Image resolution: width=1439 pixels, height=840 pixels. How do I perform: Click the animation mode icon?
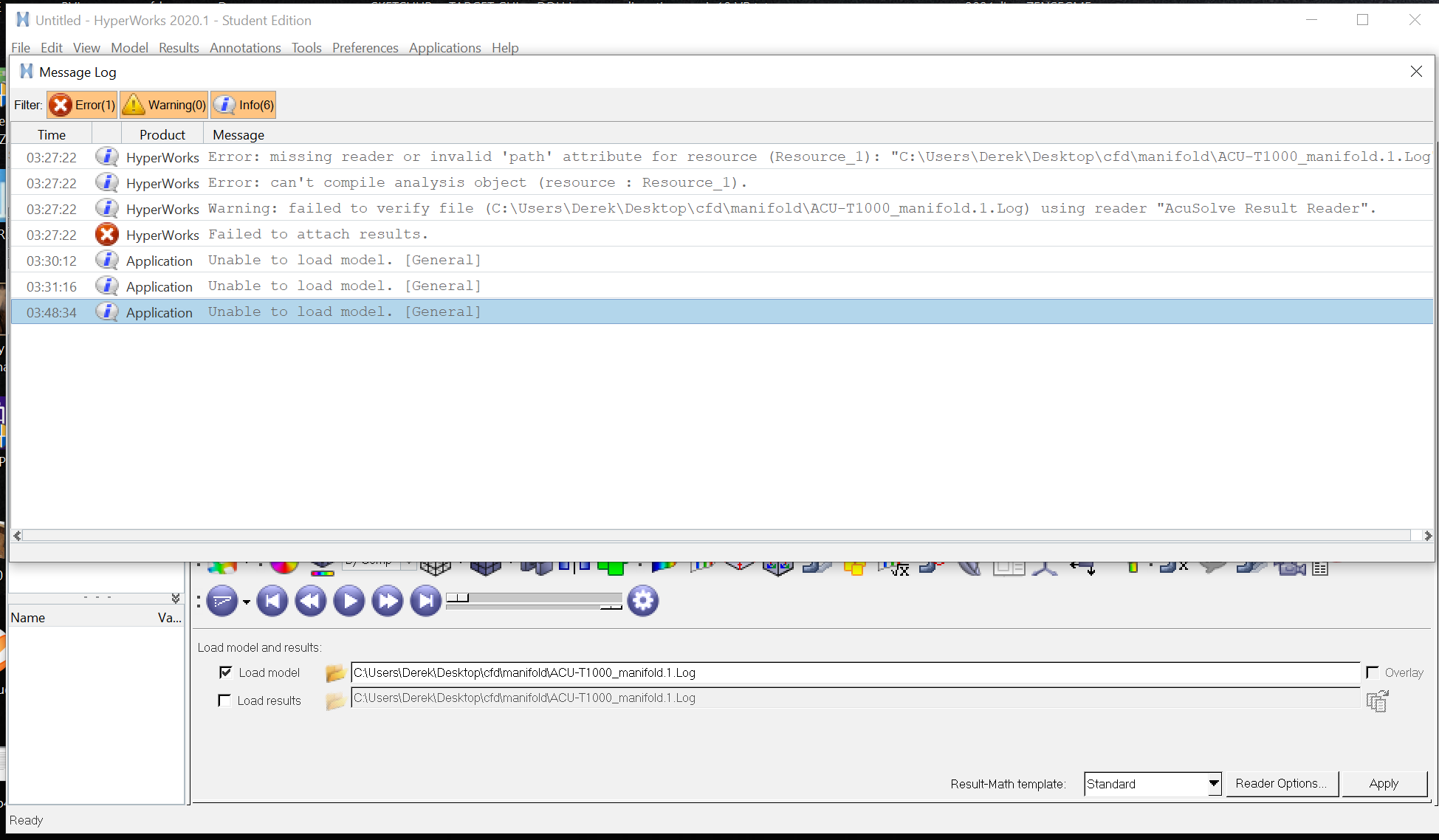(x=221, y=602)
